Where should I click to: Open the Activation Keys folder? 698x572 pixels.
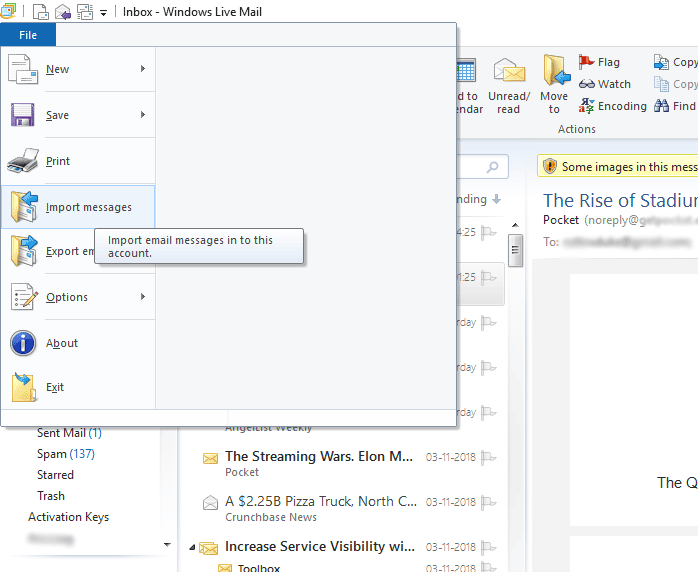(x=69, y=517)
